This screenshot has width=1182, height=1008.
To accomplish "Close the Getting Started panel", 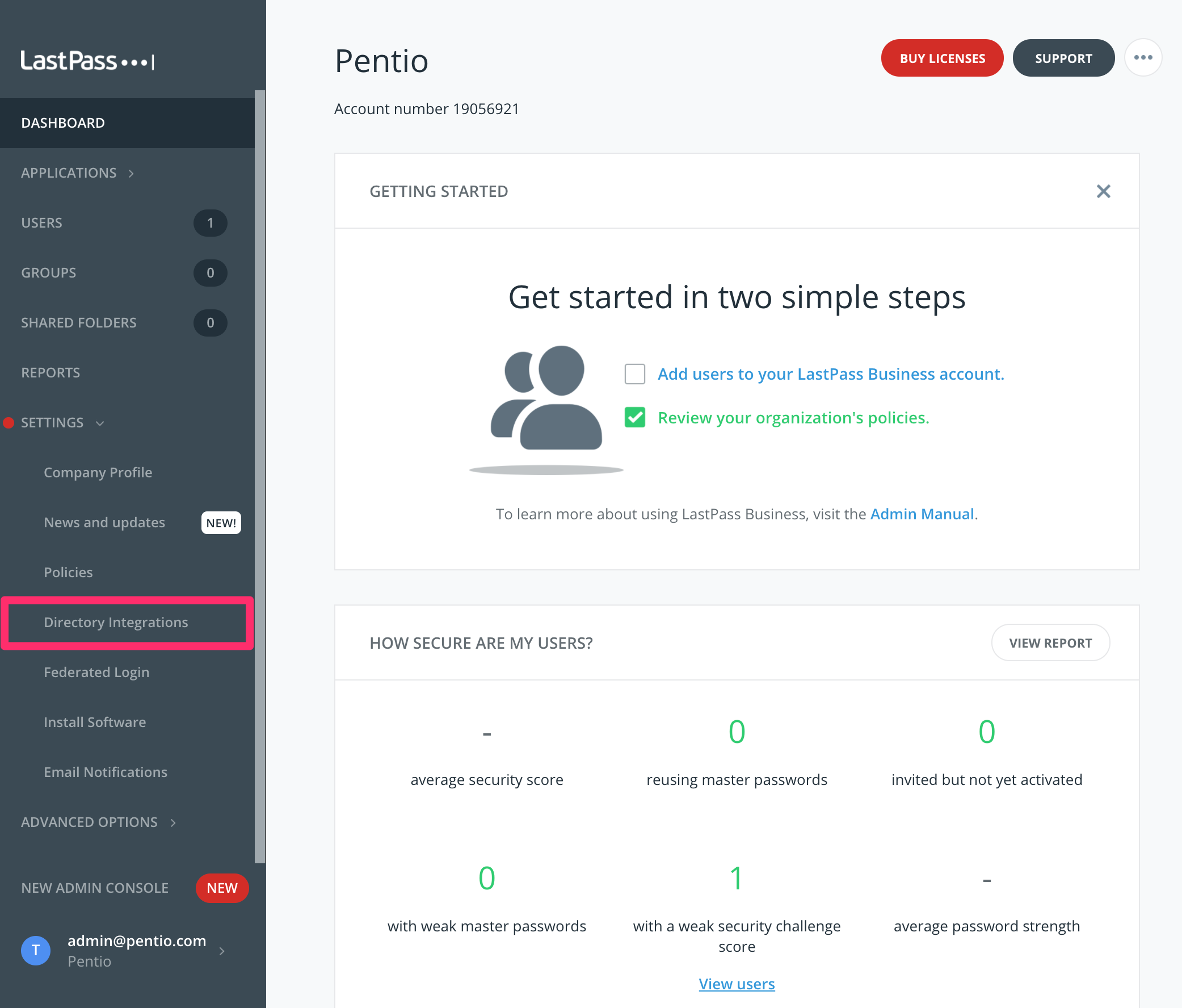I will pos(1103,191).
